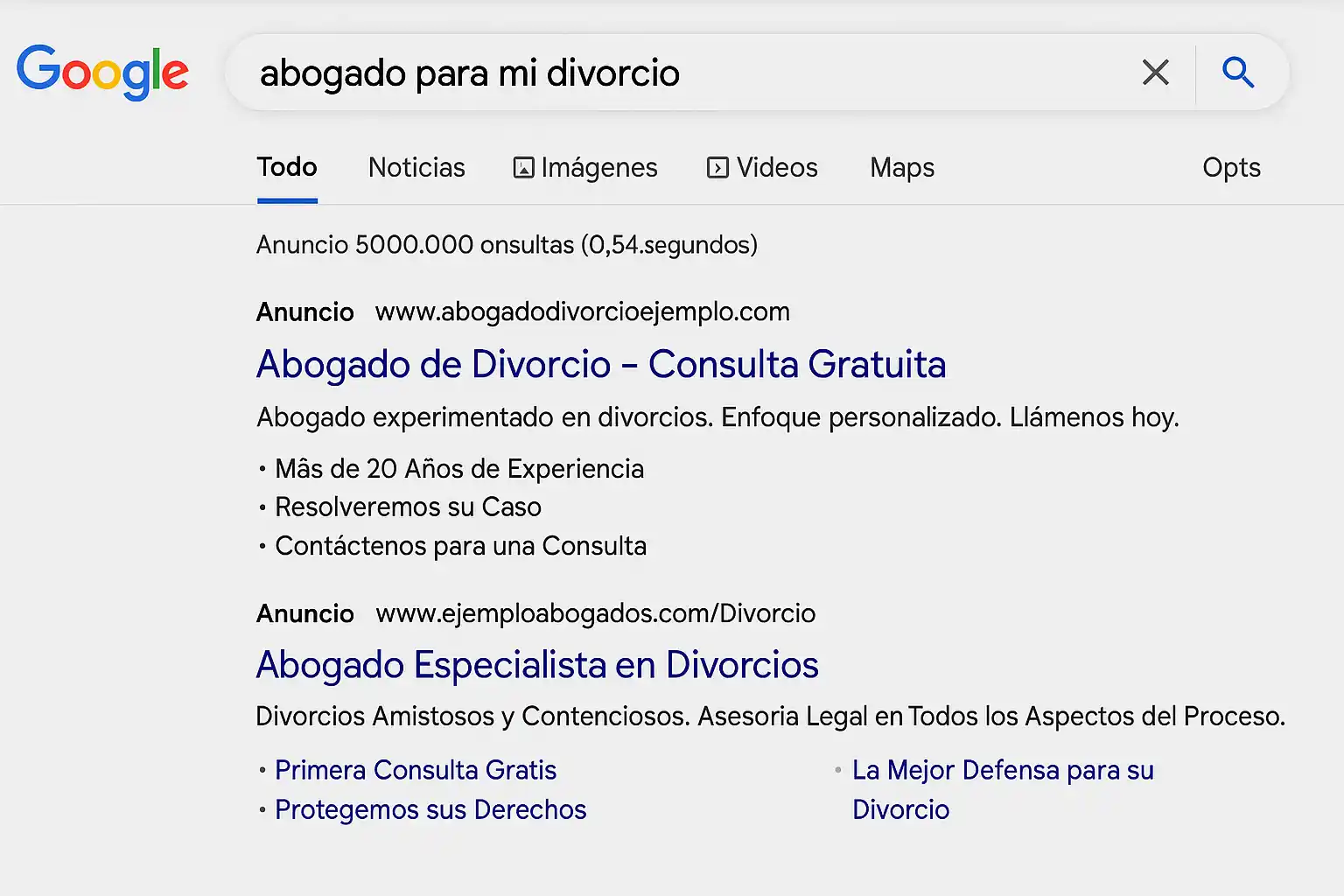Select the Todo tab
The image size is (1344, 896).
[287, 167]
